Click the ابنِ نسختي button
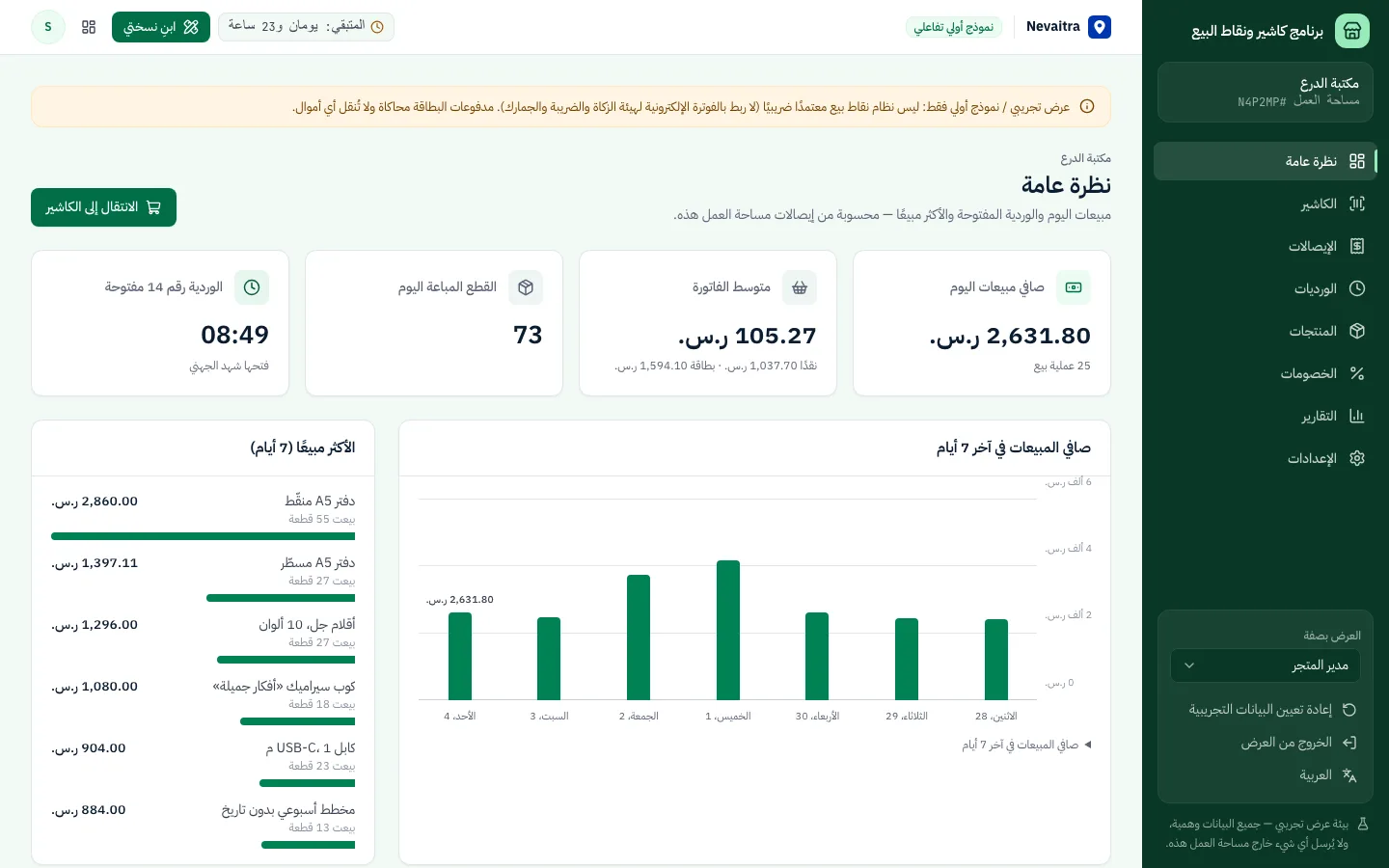Image resolution: width=1389 pixels, height=868 pixels. coord(161,27)
